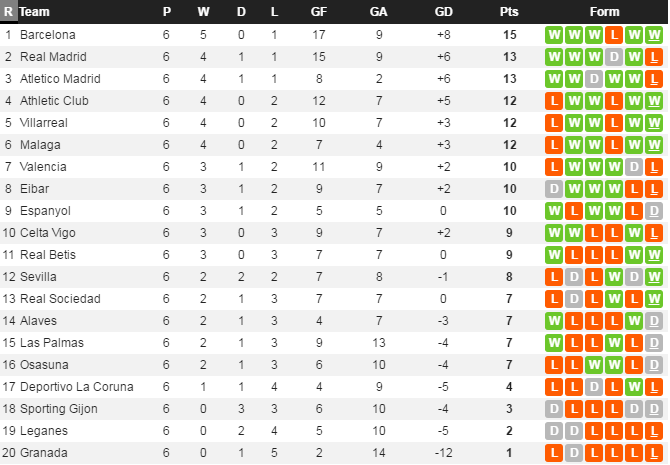Click the Form column header
Screen dimensions: 670x465
click(x=604, y=12)
